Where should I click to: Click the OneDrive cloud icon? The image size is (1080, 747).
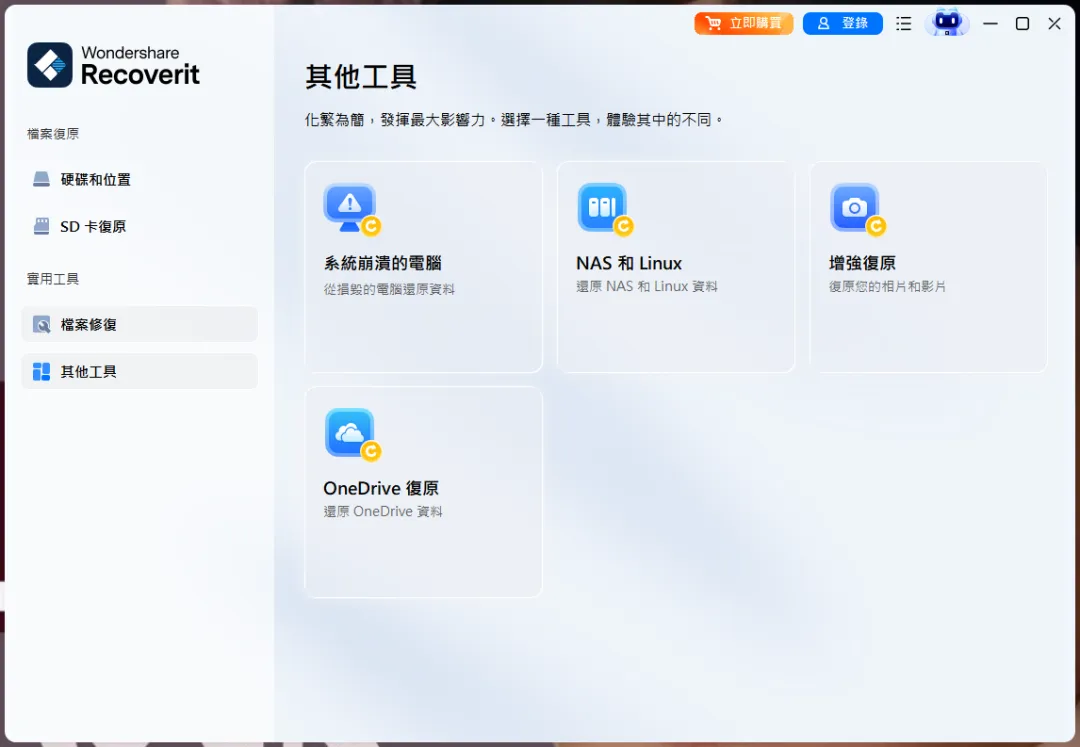pos(351,434)
